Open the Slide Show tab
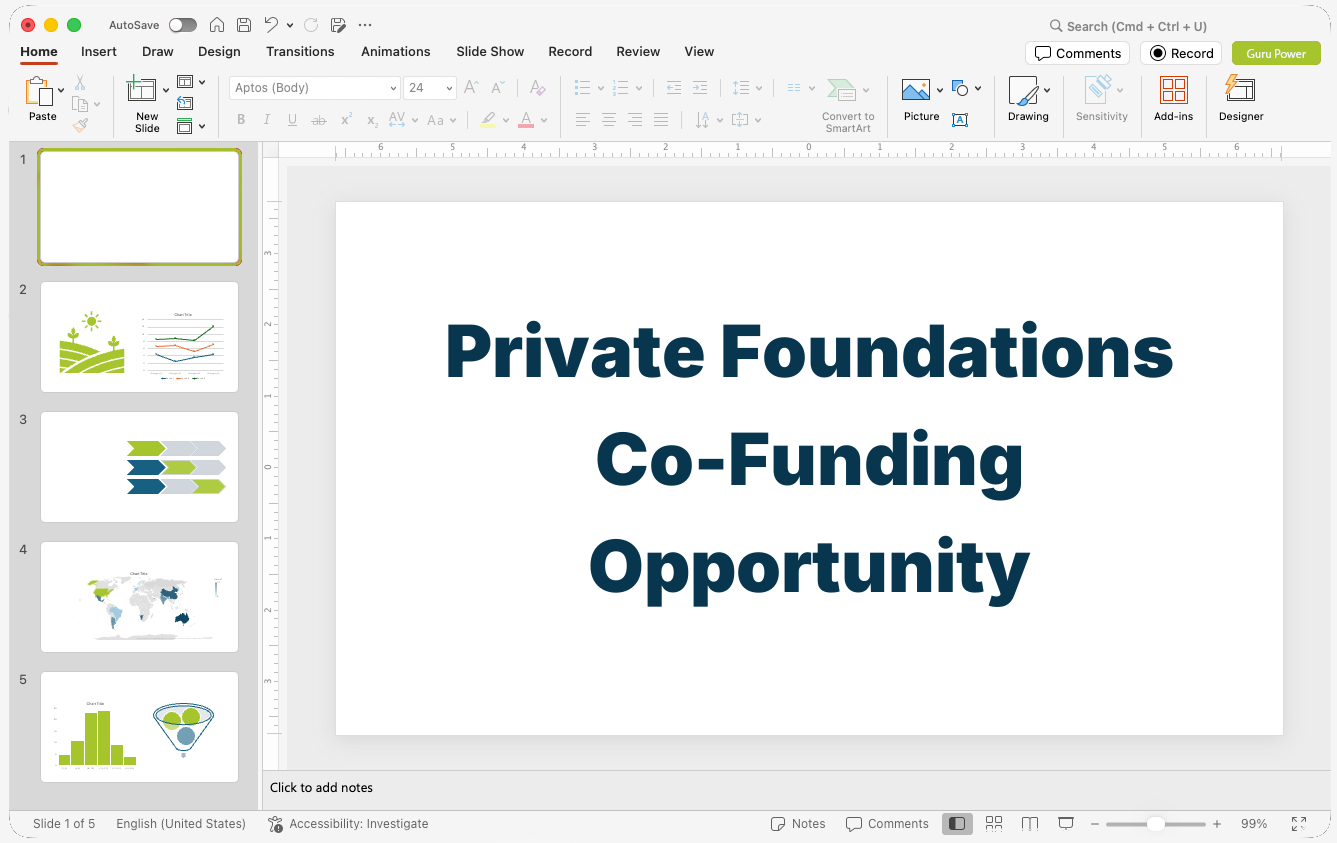 pyautogui.click(x=490, y=51)
